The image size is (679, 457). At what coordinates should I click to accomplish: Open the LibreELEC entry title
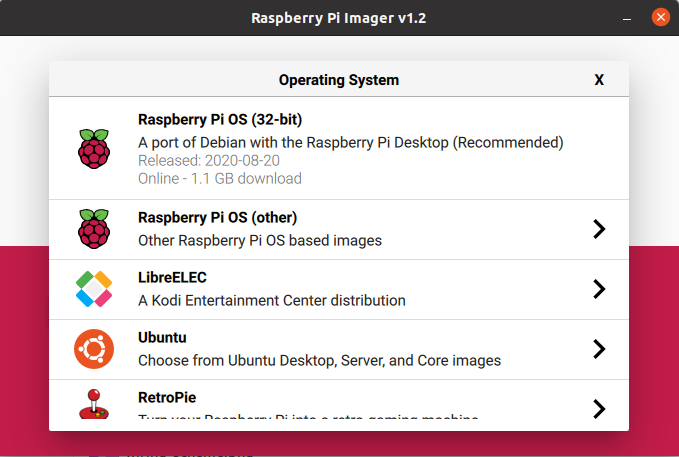click(172, 277)
